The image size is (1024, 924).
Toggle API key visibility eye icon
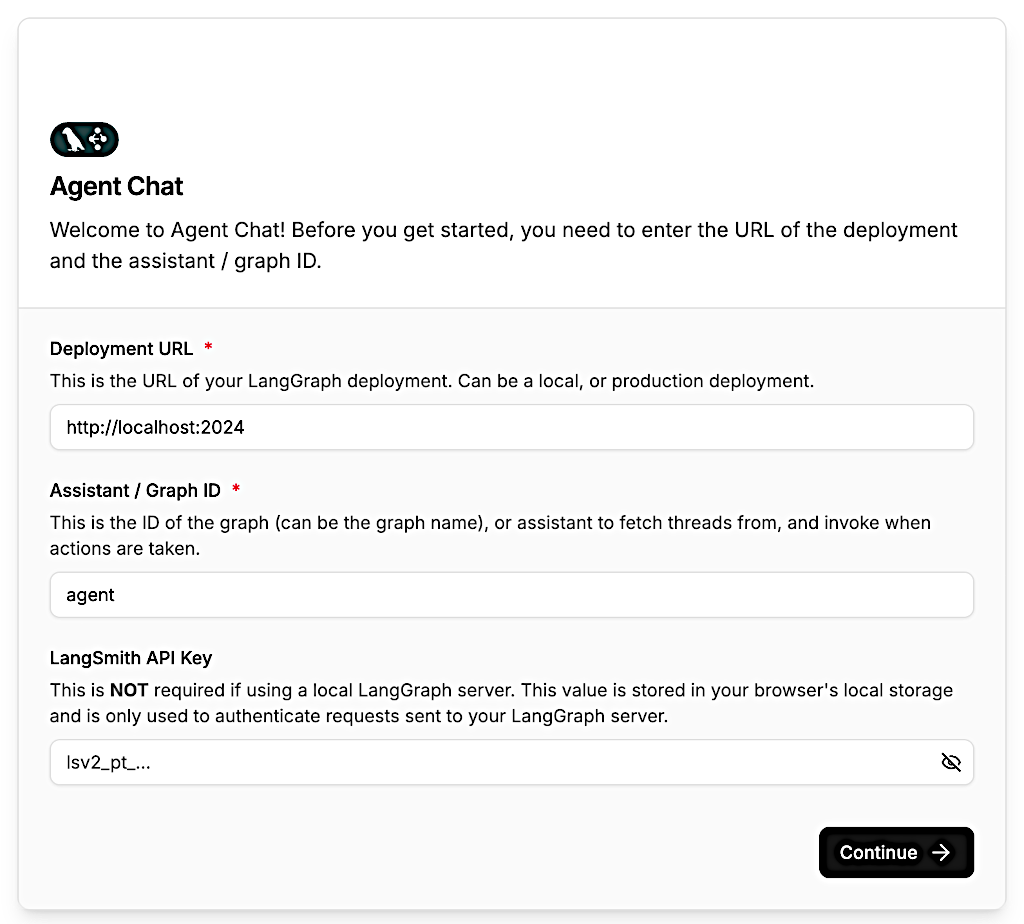coord(951,762)
